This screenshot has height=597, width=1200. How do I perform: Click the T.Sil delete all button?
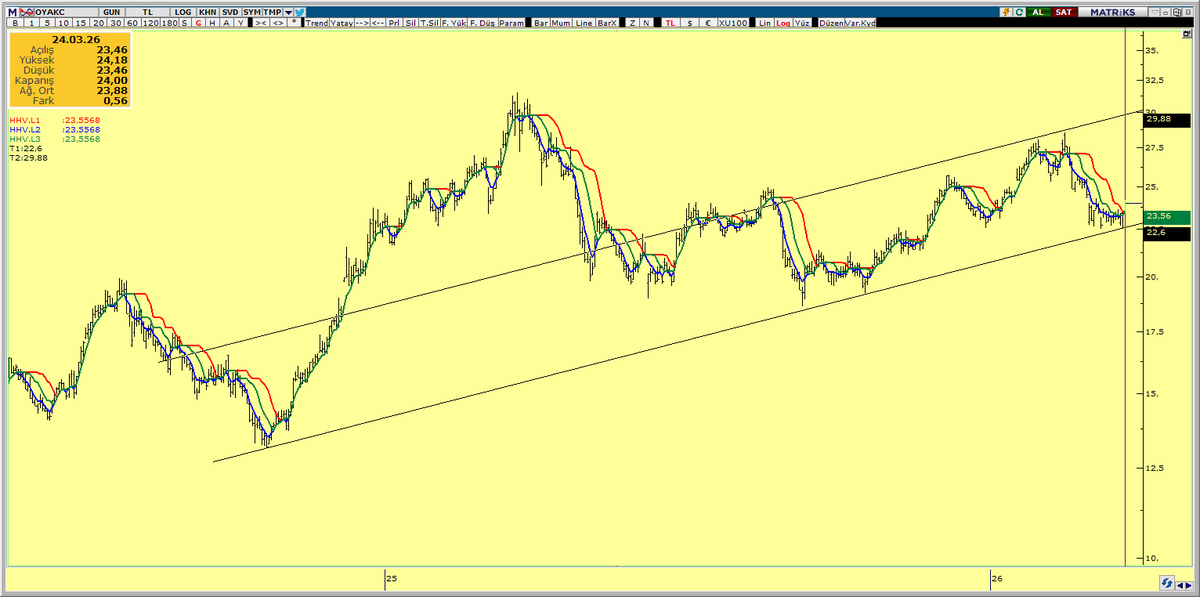point(429,23)
